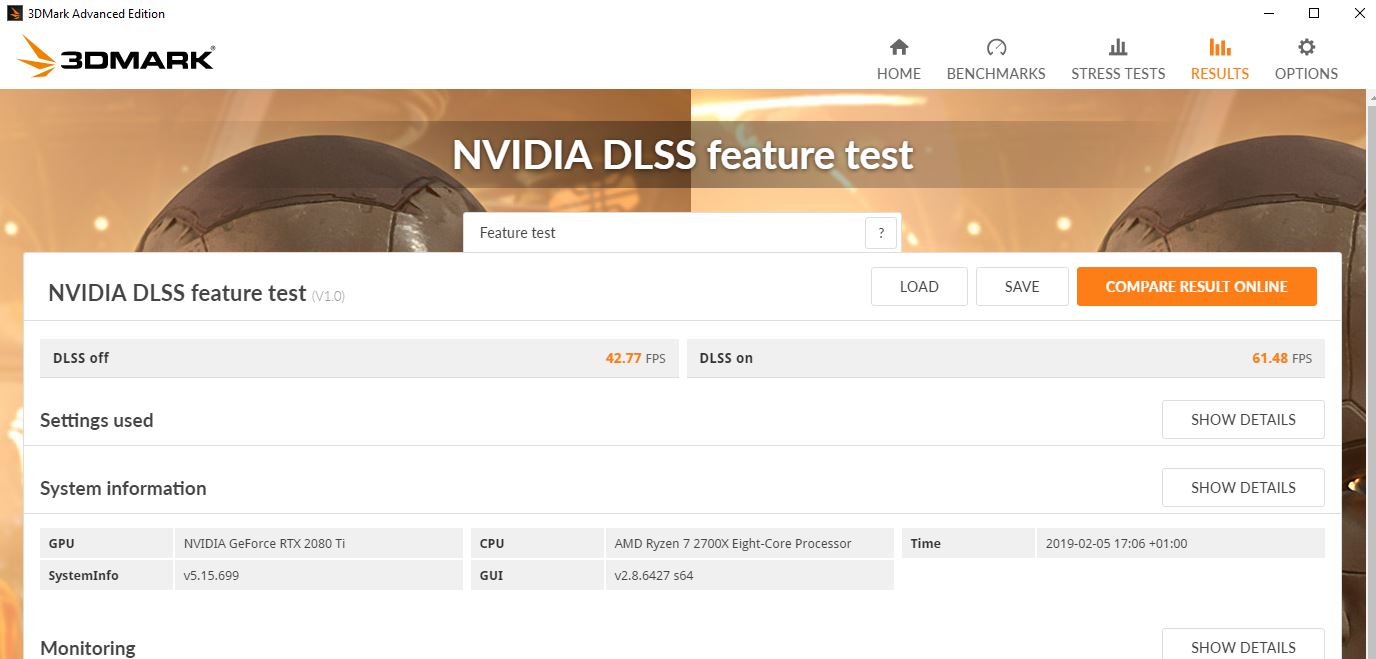The height and width of the screenshot is (659, 1376).
Task: Switch to the HOME tab label
Action: (898, 74)
